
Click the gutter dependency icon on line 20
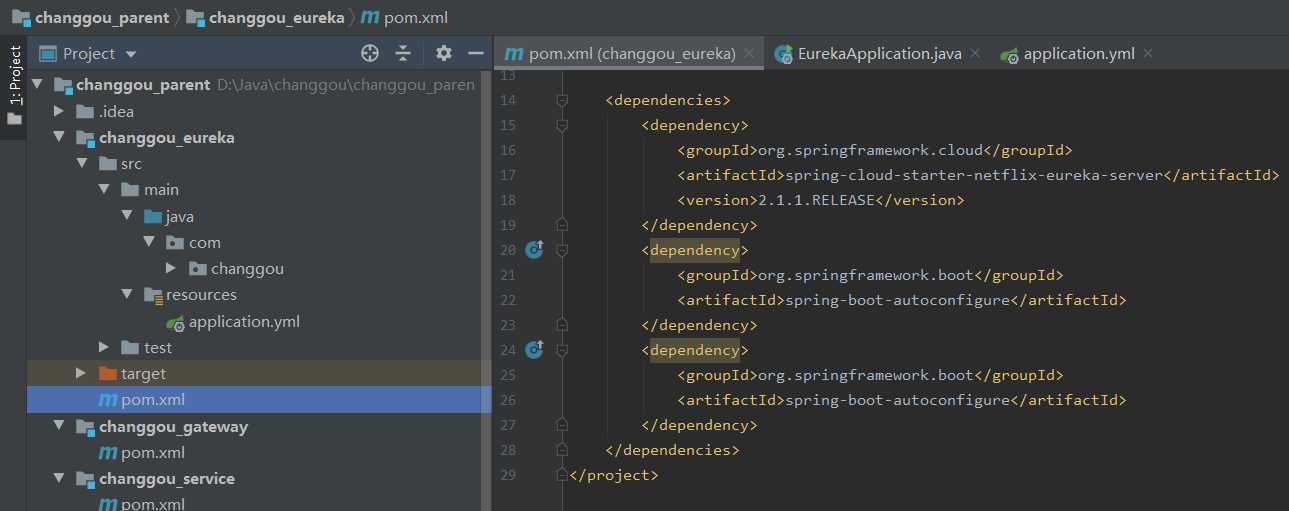pos(534,249)
